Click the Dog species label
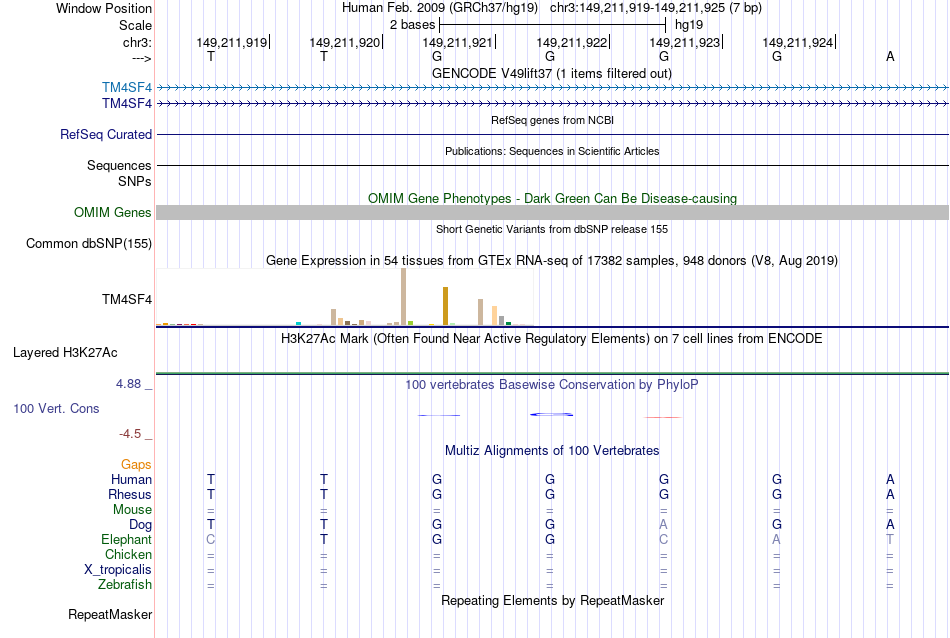The height and width of the screenshot is (638, 950). click(x=140, y=525)
